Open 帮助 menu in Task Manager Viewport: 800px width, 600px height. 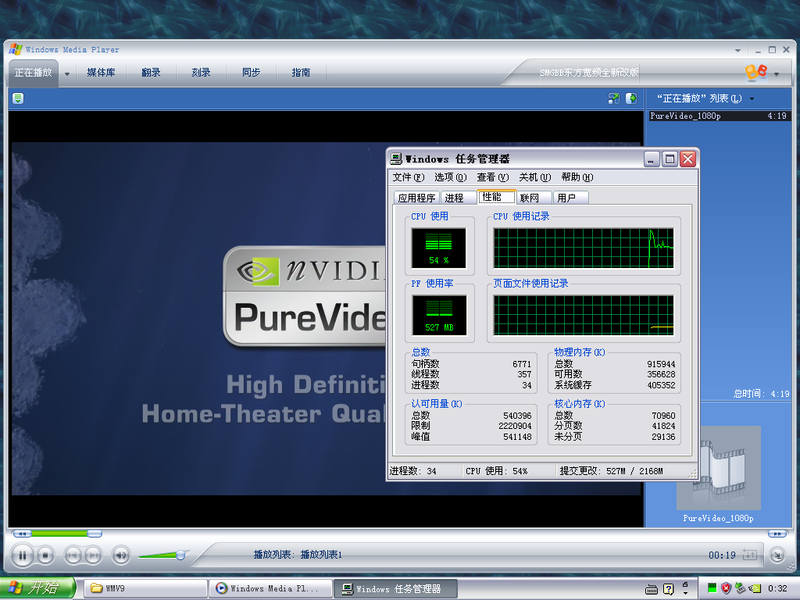[x=577, y=177]
